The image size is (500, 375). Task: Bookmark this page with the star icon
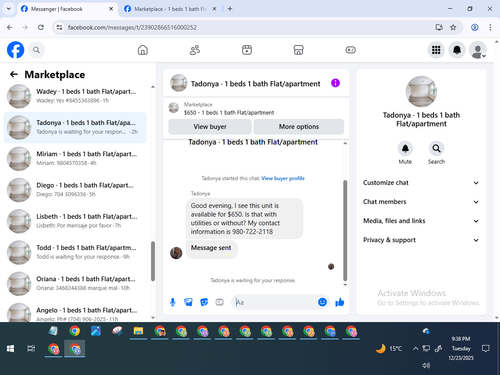pos(453,27)
